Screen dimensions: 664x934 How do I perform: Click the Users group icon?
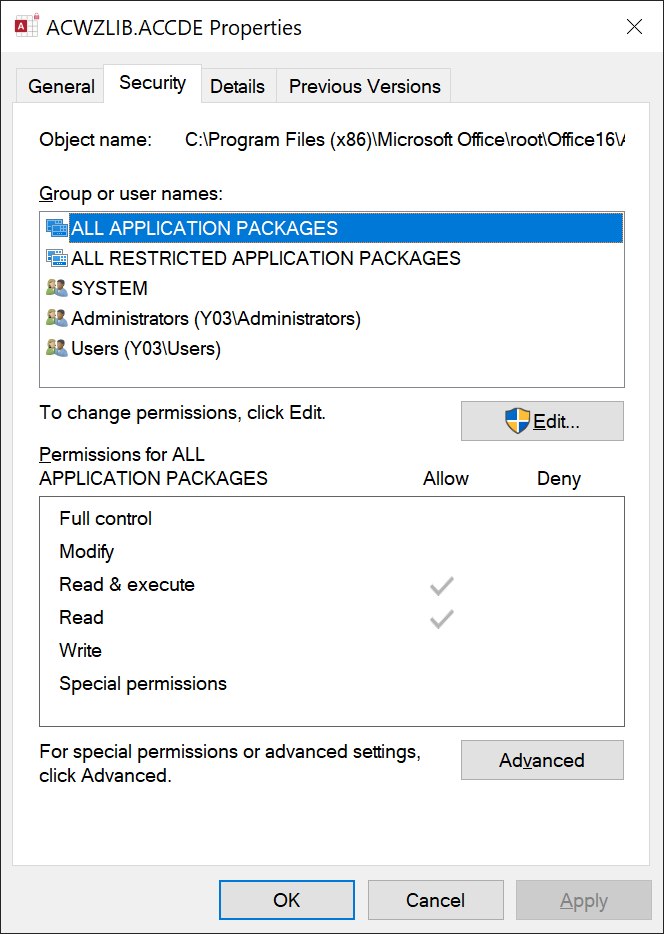click(56, 348)
